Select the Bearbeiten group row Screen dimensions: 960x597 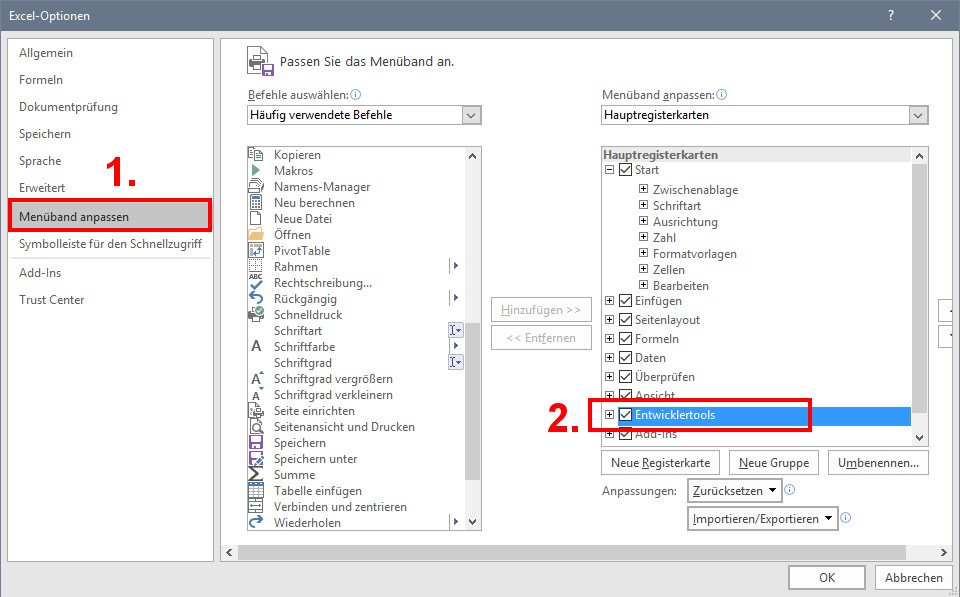681,285
